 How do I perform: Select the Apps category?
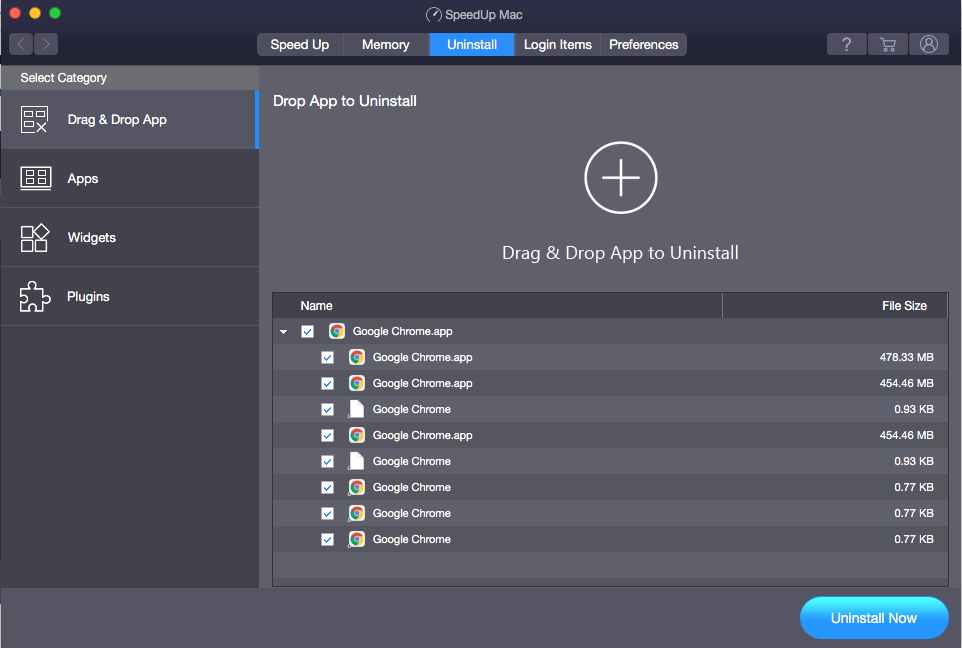click(129, 179)
